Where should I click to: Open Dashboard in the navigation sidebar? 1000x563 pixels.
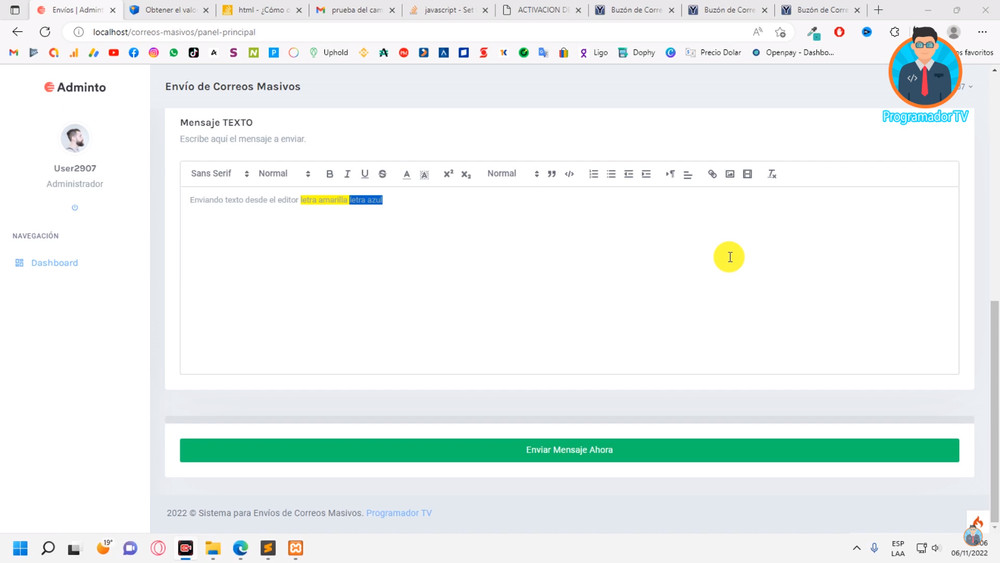[54, 263]
